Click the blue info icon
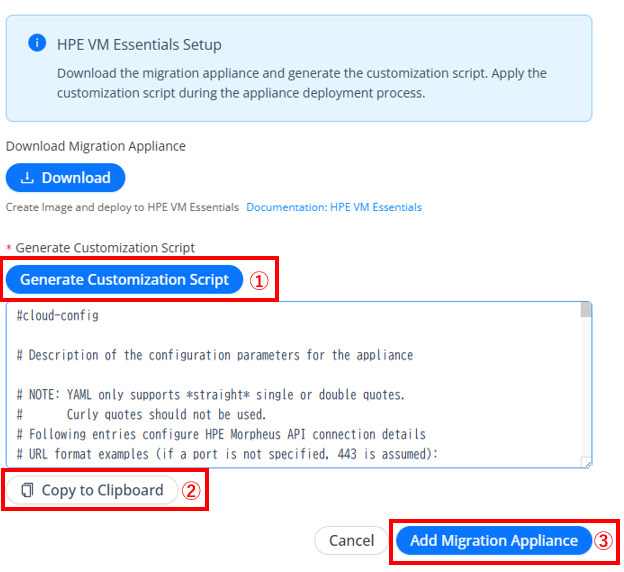 (x=37, y=43)
